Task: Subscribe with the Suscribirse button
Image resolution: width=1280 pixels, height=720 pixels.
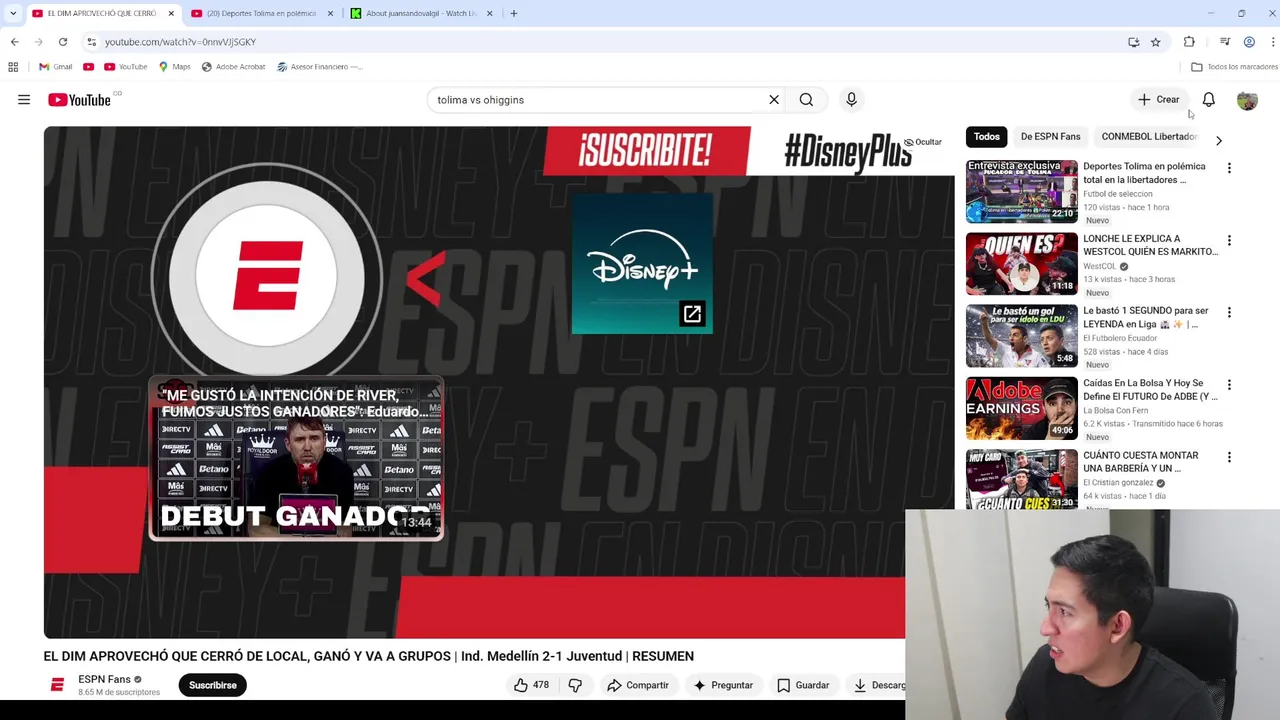Action: coord(213,685)
